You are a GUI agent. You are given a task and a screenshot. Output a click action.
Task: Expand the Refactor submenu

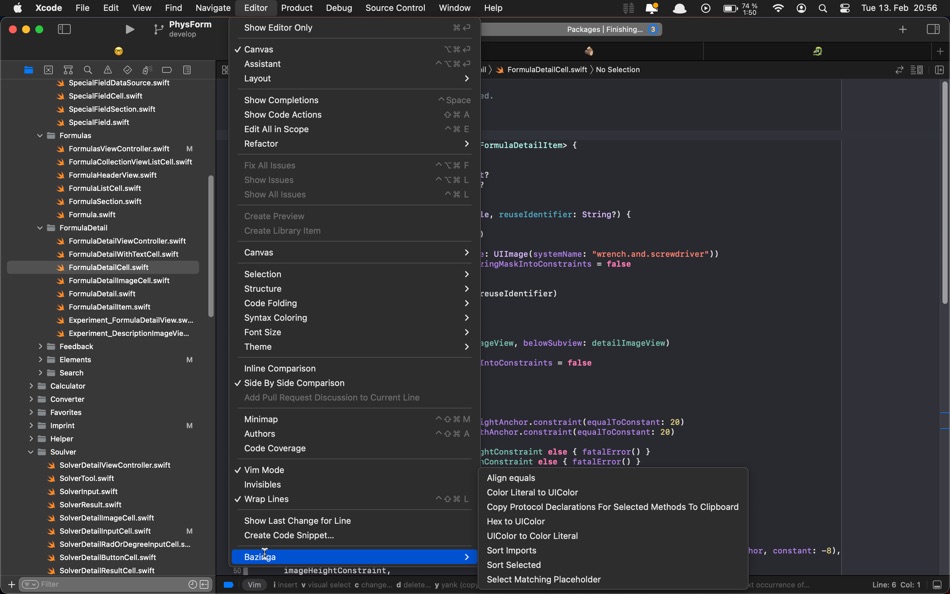click(x=354, y=144)
